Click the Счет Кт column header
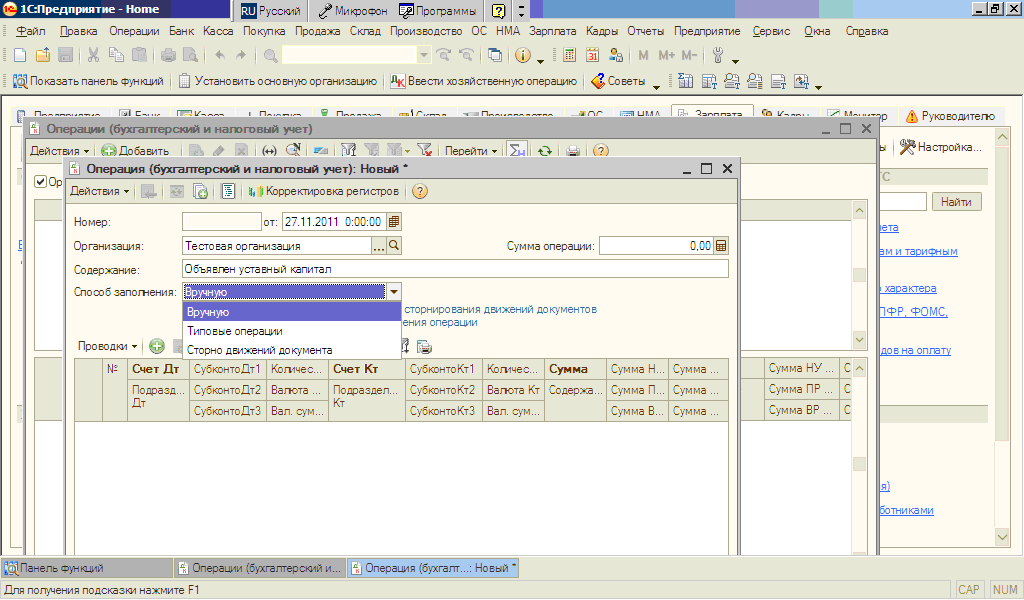 (366, 369)
